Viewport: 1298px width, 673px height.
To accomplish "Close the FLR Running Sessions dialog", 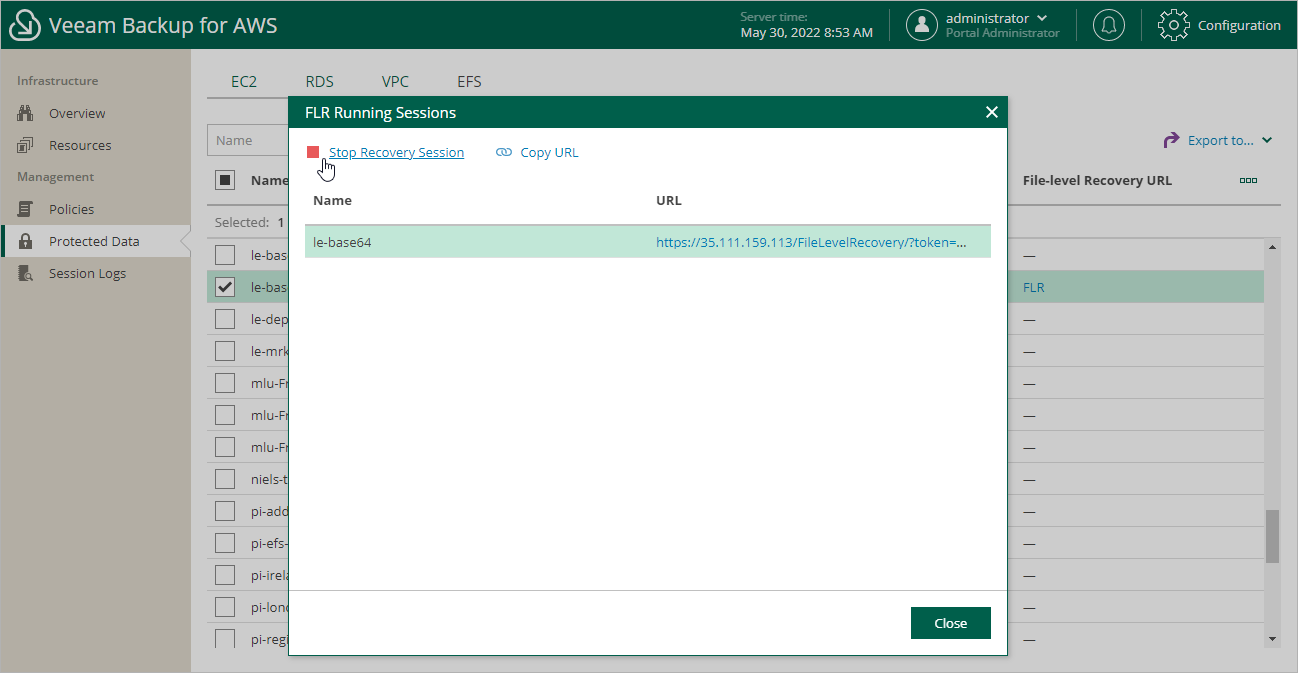I will (x=950, y=622).
